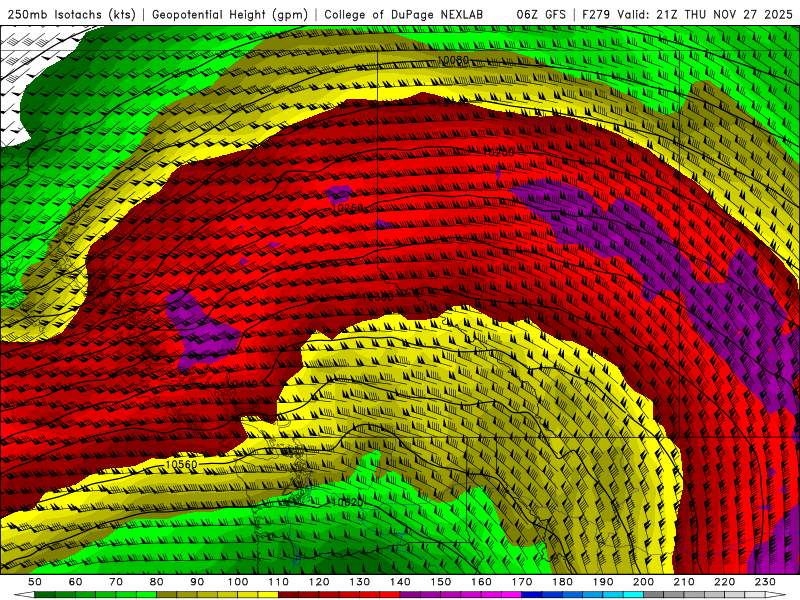Click the 140 value on the color scale
The image size is (800, 600).
(400, 582)
